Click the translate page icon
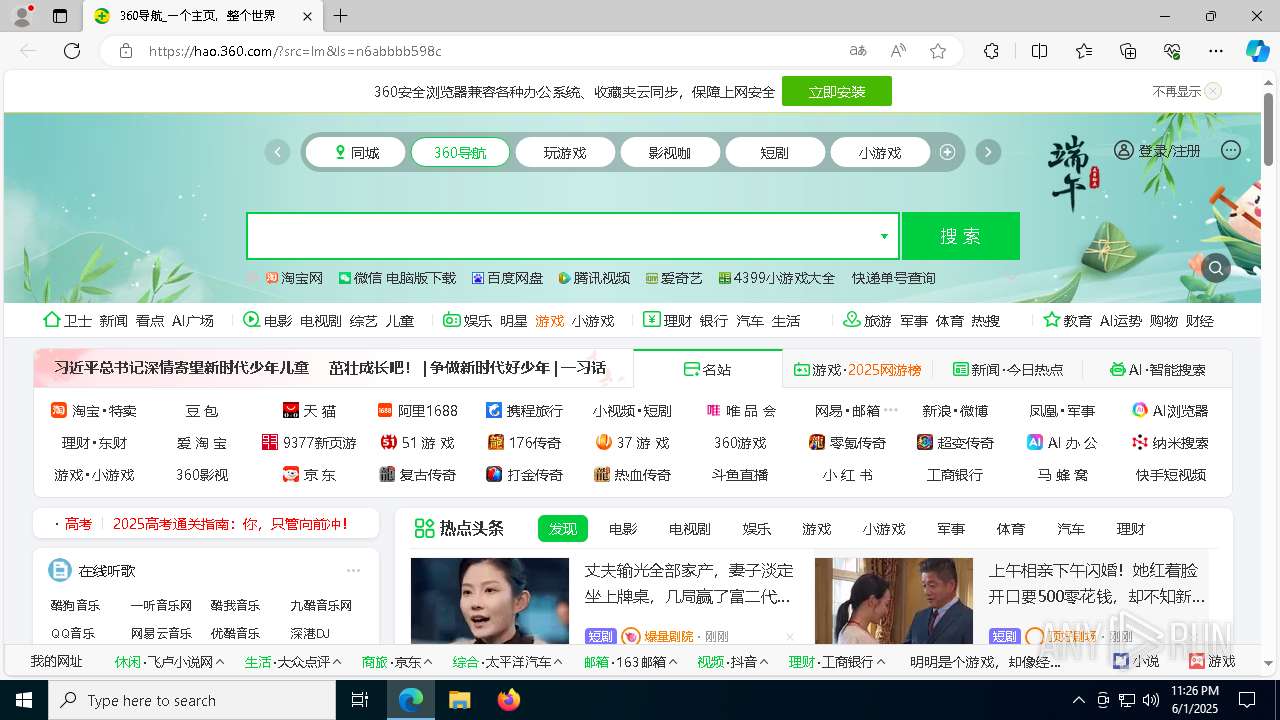Viewport: 1280px width, 720px height. coord(858,51)
